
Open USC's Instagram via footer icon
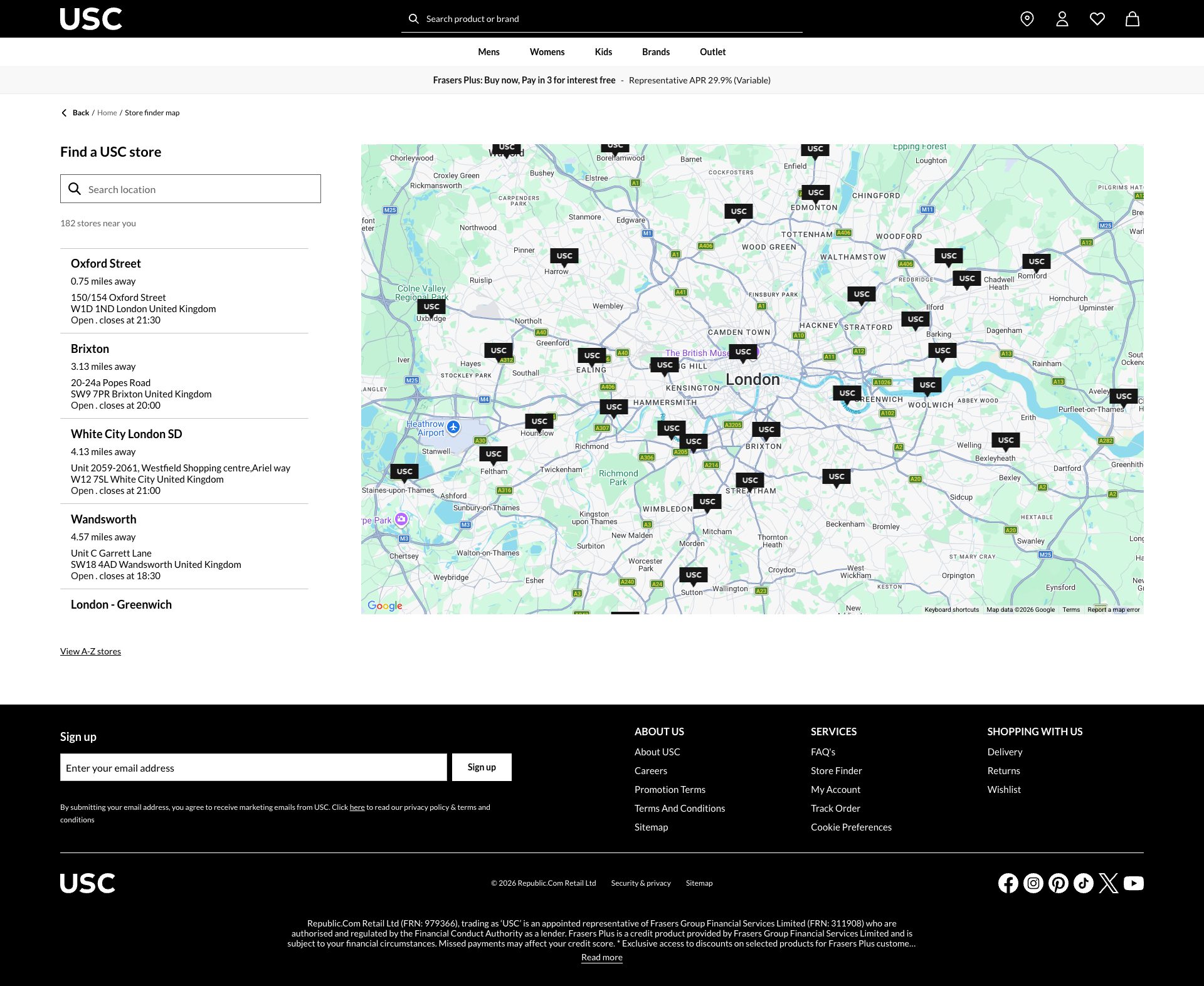[x=1033, y=883]
